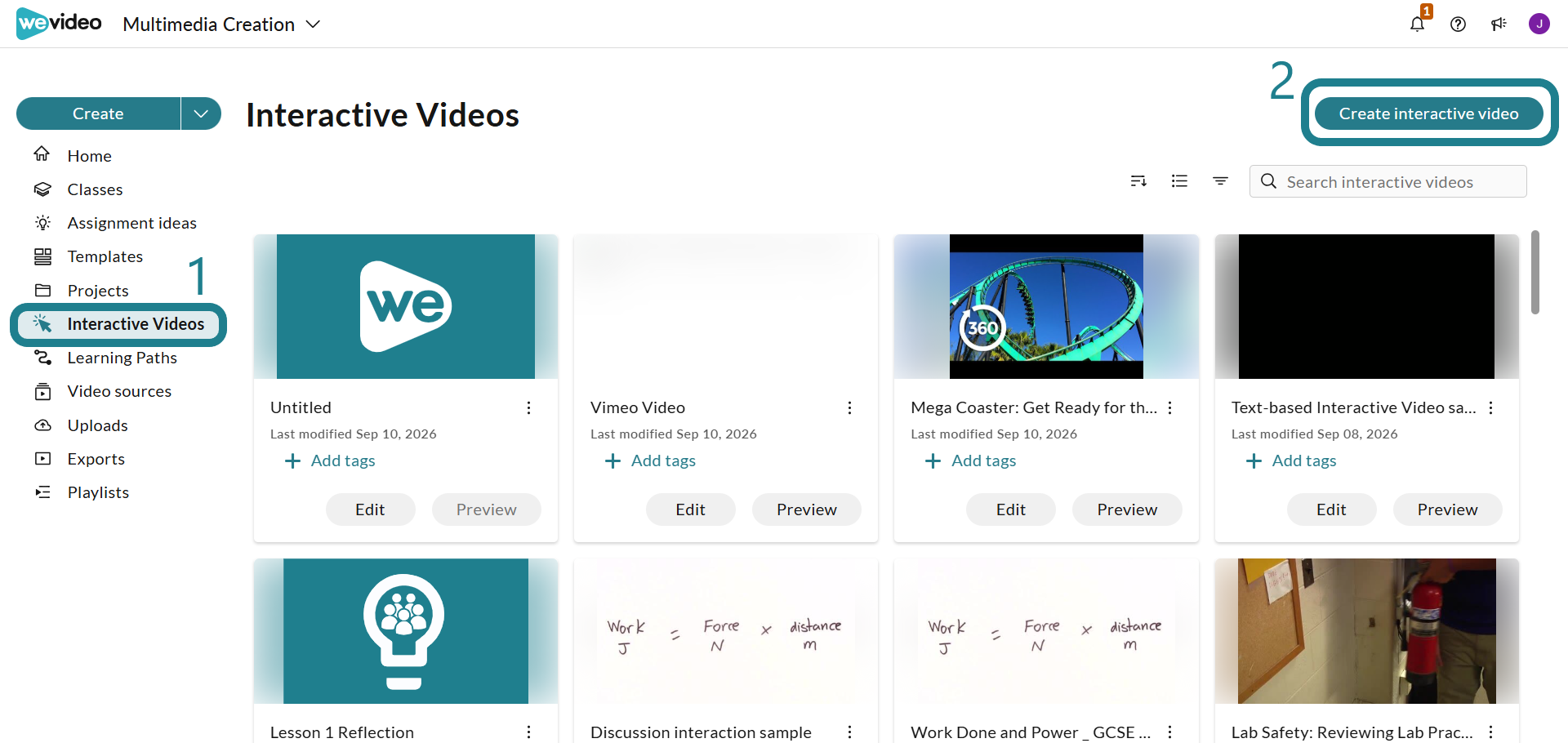Open more options for Lab Safety video
Viewport: 1568px width, 743px height.
[x=1490, y=732]
